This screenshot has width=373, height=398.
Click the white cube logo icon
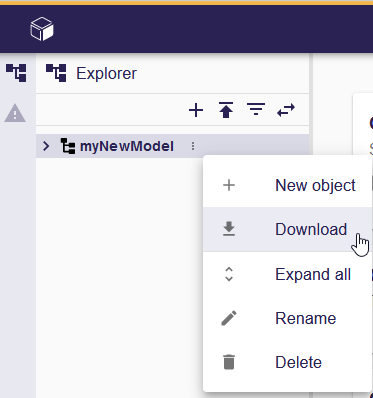(42, 29)
